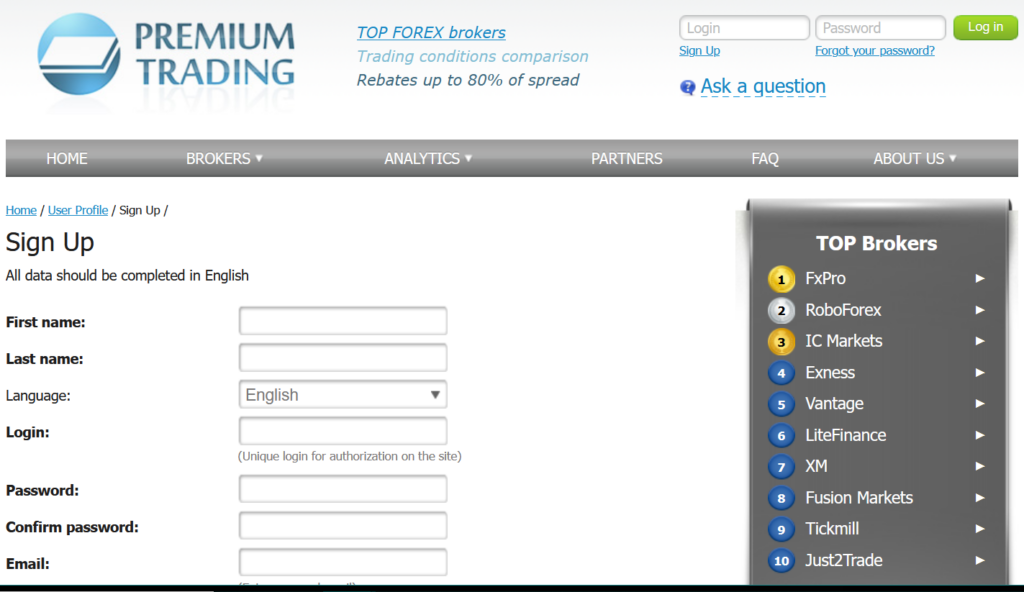1024x592 pixels.
Task: Select the Fusion Markets broker name
Action: point(859,498)
